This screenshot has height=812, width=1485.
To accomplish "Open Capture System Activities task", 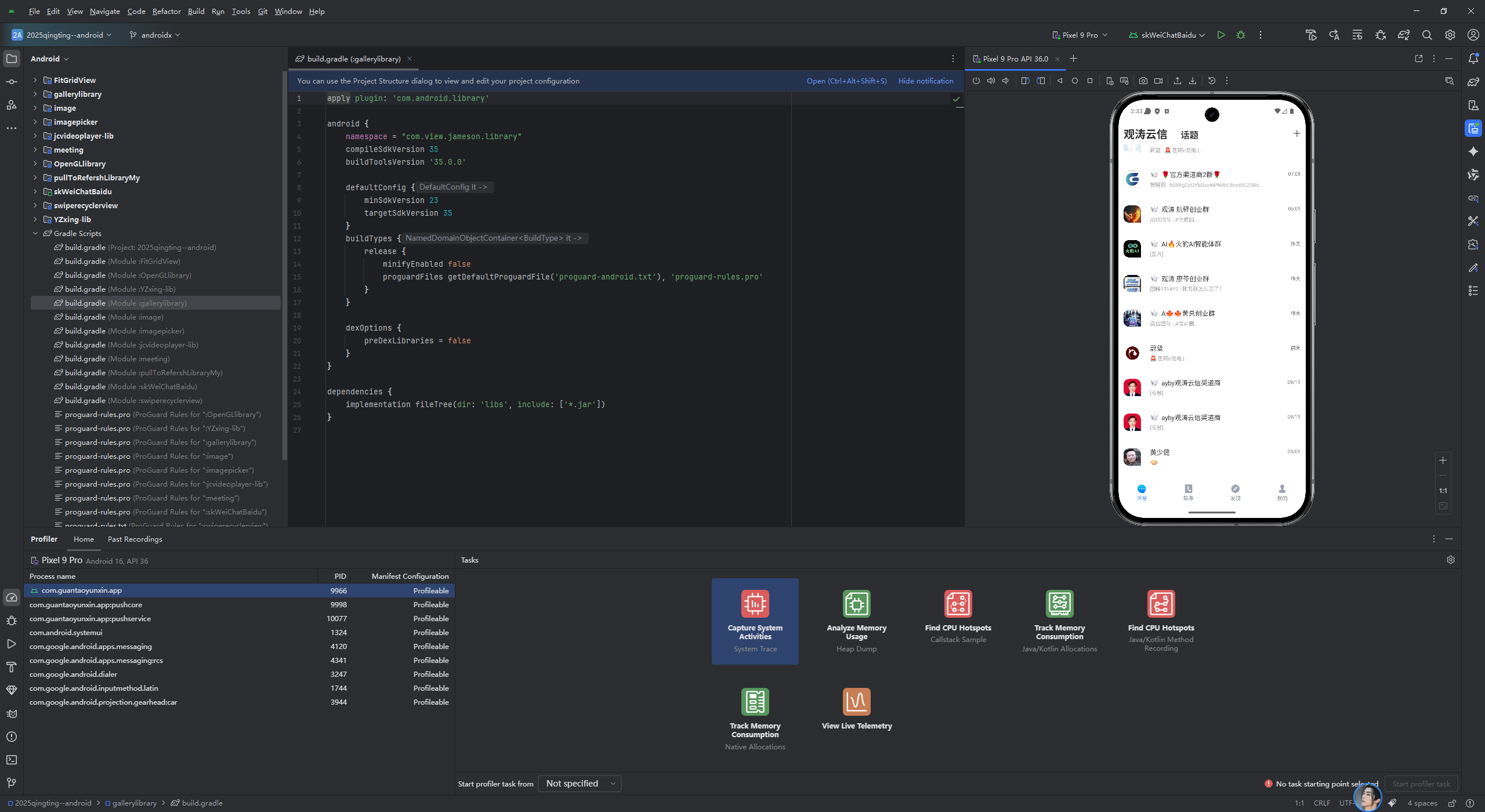I will click(755, 621).
